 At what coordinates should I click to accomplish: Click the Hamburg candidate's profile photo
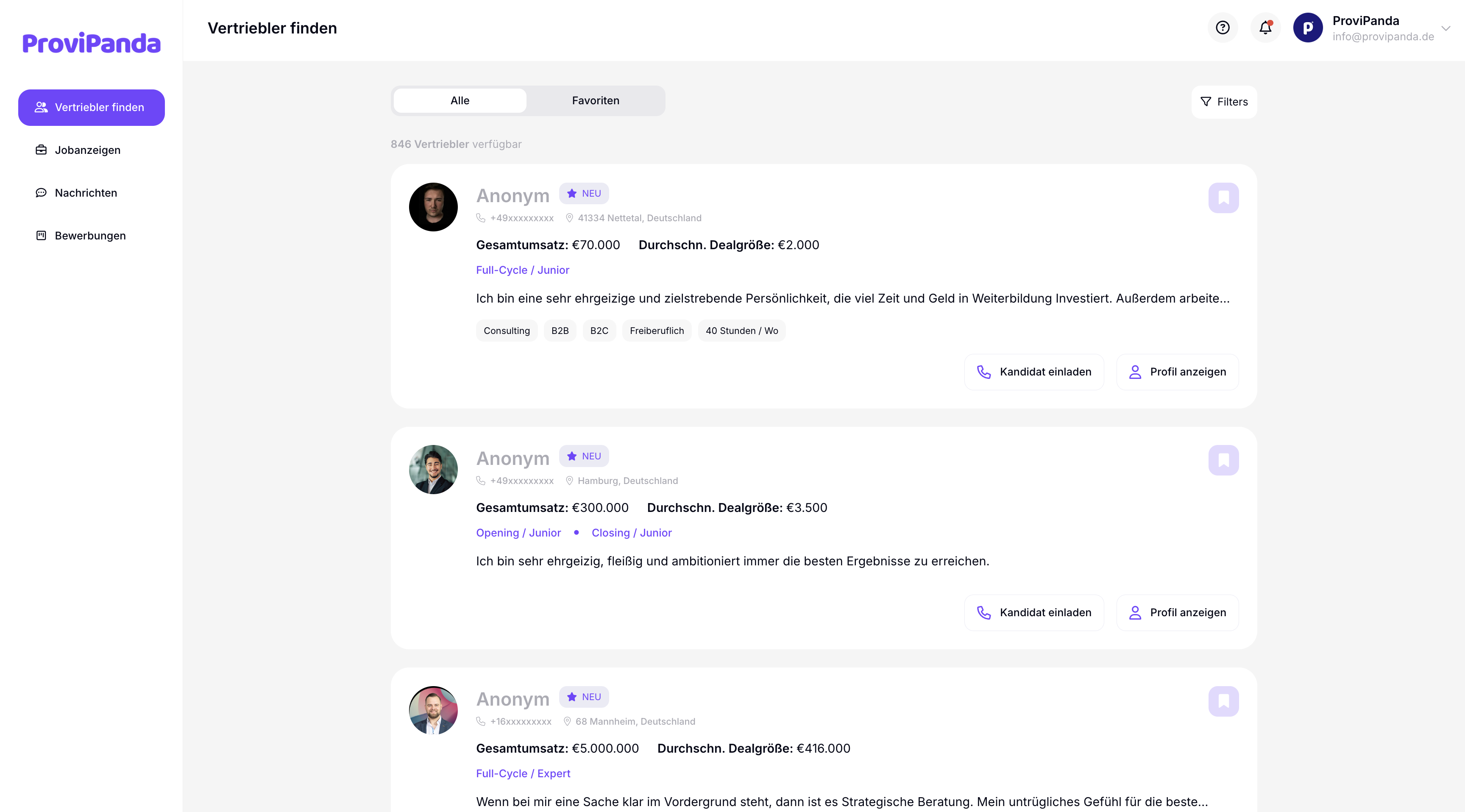433,470
